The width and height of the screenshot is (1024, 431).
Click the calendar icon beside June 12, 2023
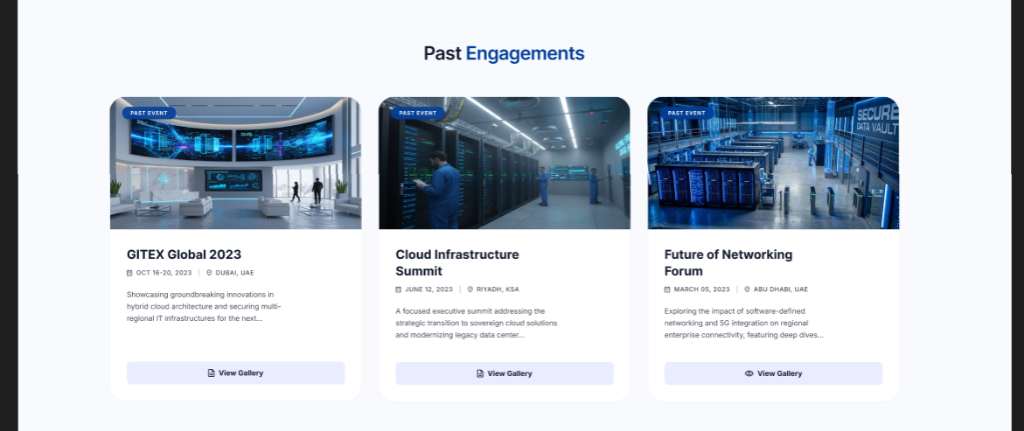(398, 289)
